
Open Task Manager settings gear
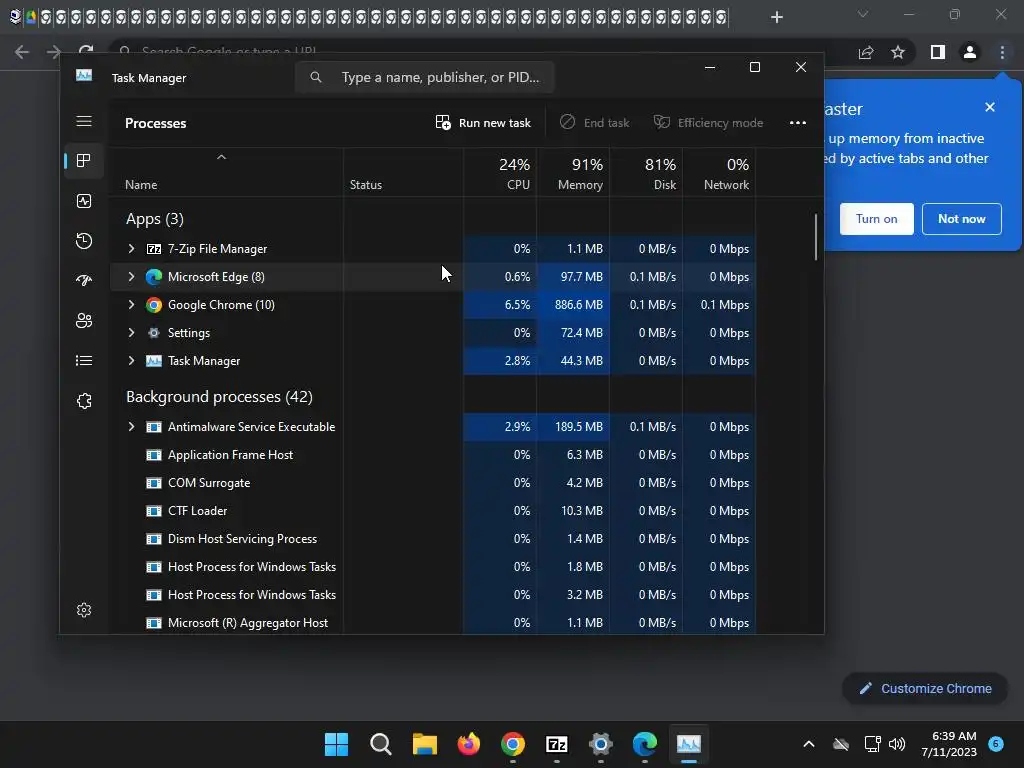pos(84,610)
